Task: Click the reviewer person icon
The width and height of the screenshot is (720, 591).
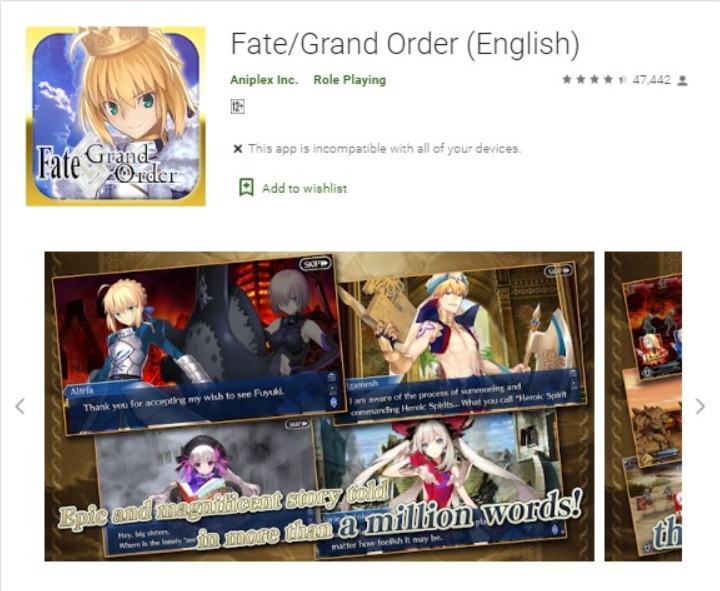Action: (x=683, y=81)
